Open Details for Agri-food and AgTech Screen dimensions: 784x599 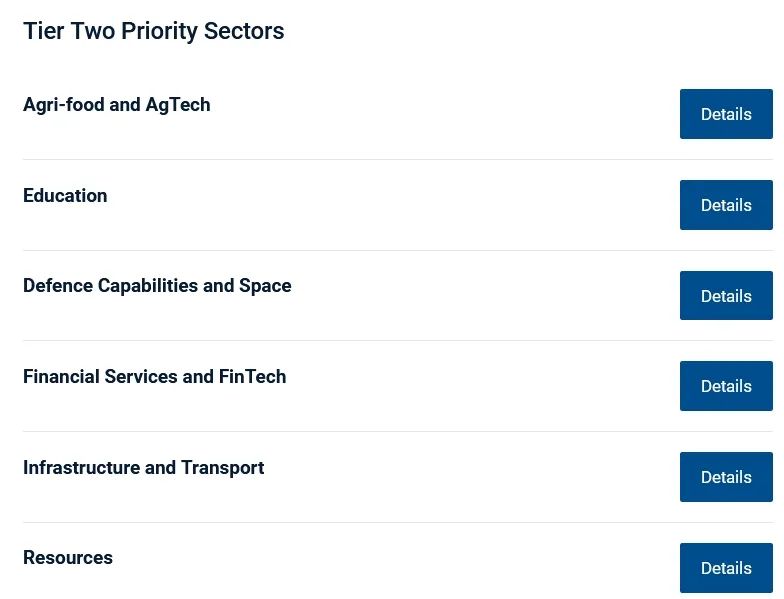click(x=726, y=114)
